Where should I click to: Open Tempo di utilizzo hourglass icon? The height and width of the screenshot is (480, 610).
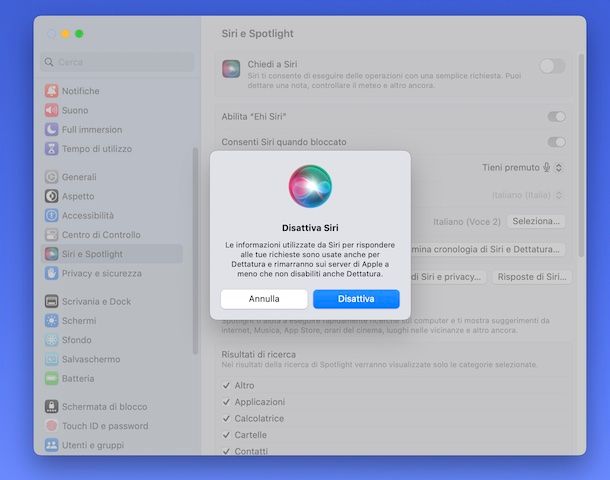tap(51, 149)
